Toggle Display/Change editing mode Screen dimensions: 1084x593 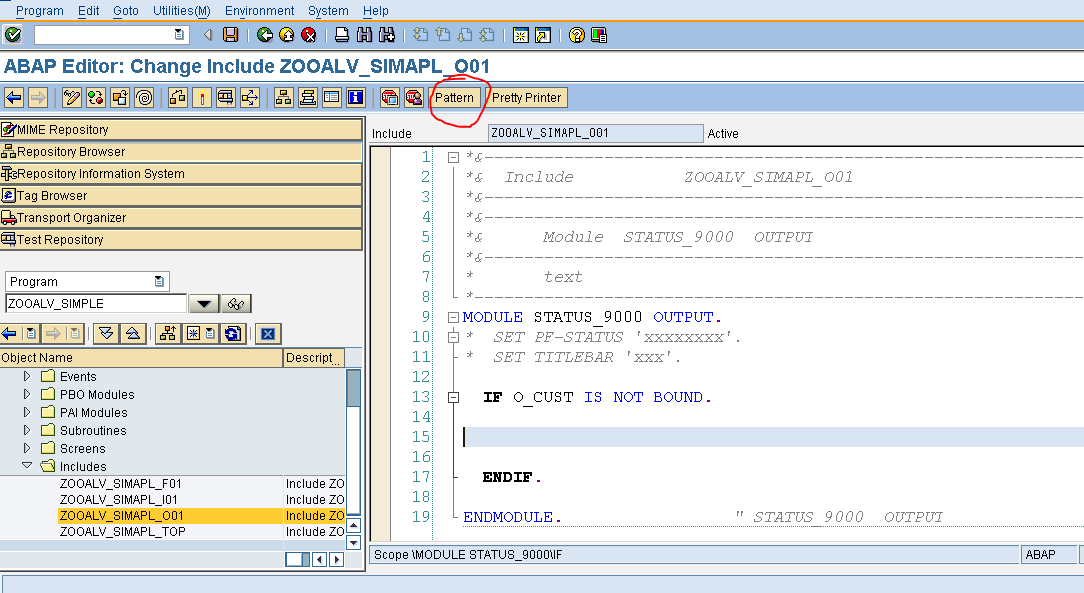70,97
